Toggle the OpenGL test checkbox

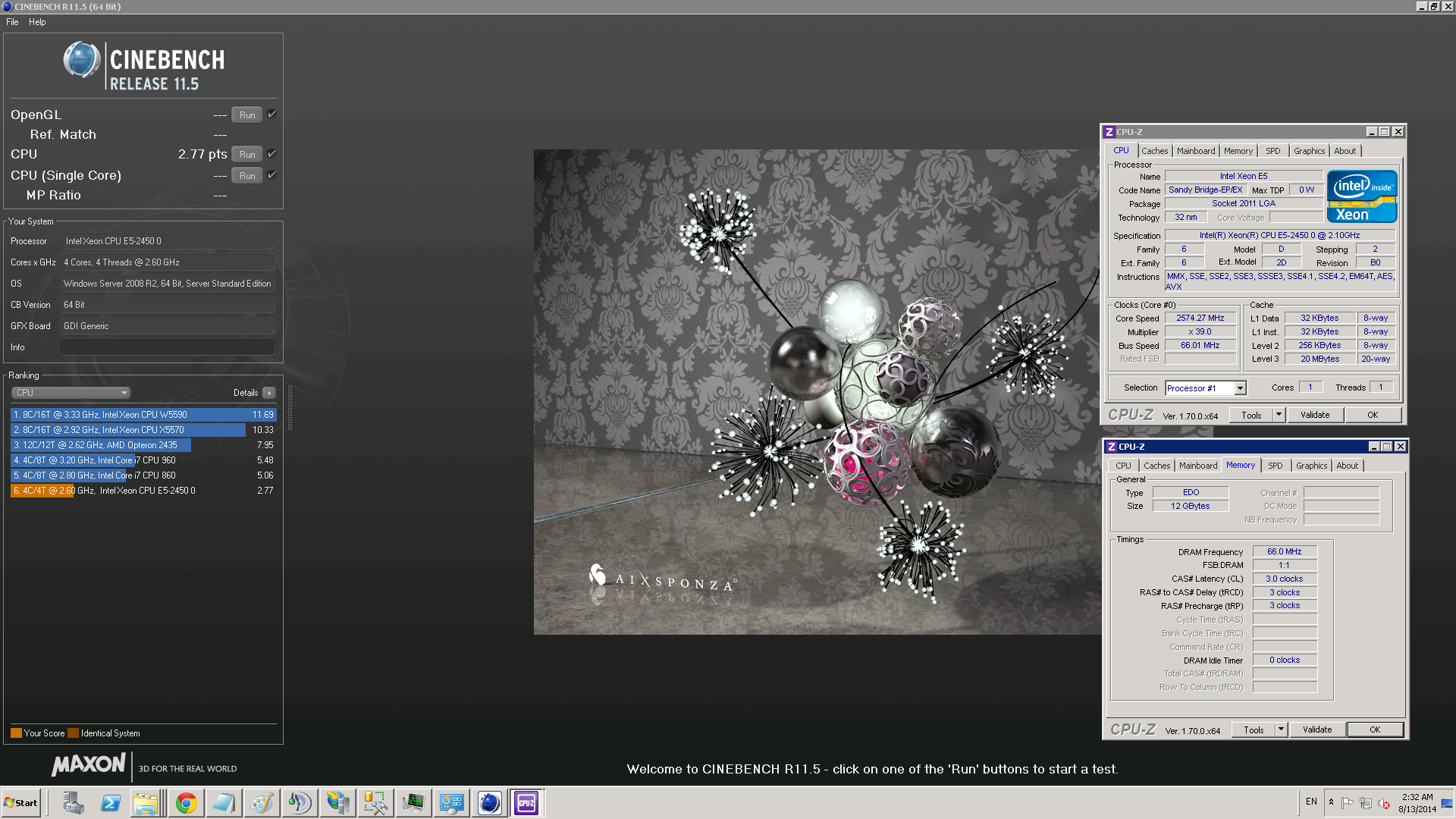(271, 115)
